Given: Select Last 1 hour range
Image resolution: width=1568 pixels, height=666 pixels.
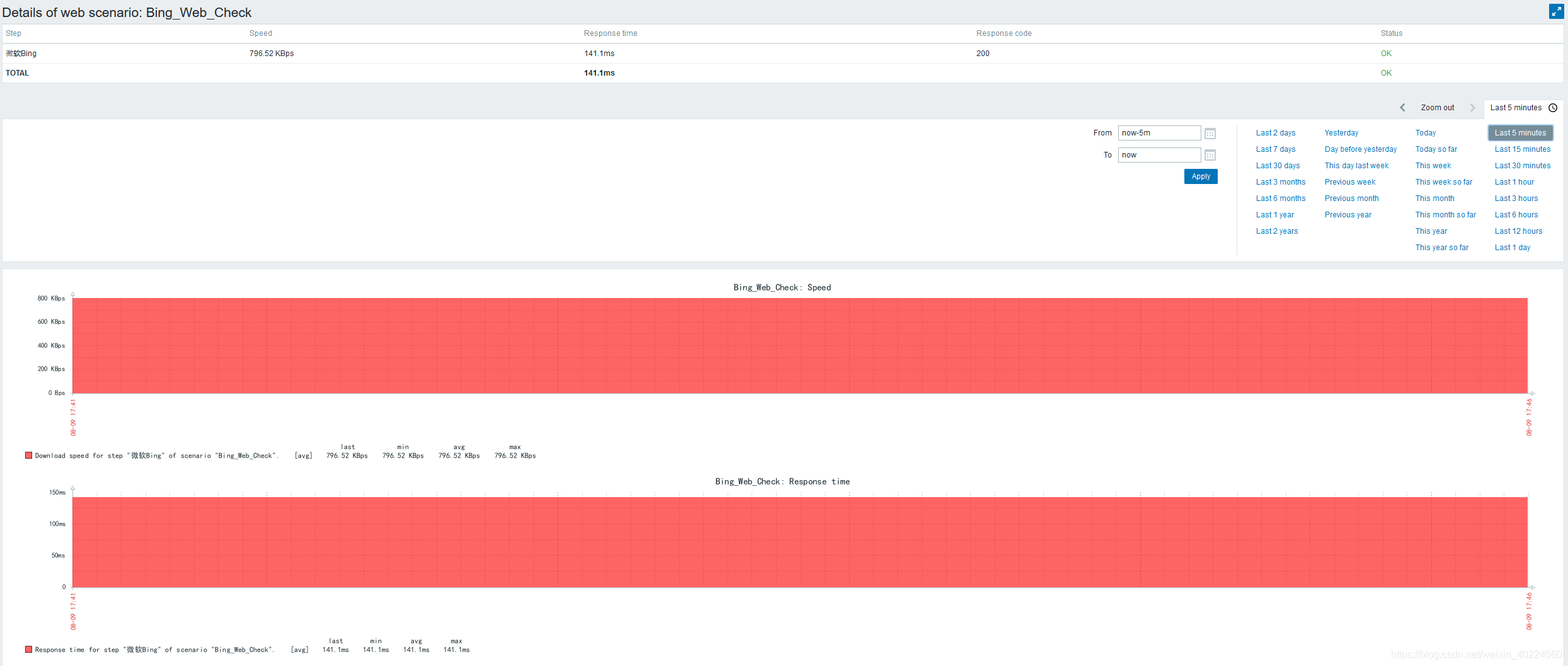Looking at the screenshot, I should [1514, 182].
